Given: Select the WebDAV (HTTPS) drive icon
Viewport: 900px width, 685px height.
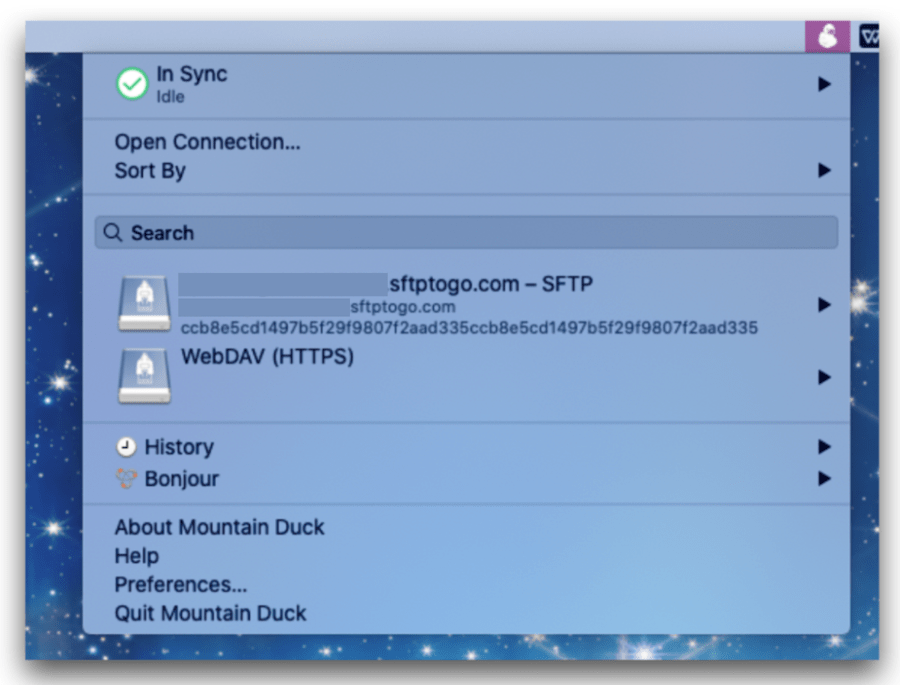Looking at the screenshot, I should point(144,377).
